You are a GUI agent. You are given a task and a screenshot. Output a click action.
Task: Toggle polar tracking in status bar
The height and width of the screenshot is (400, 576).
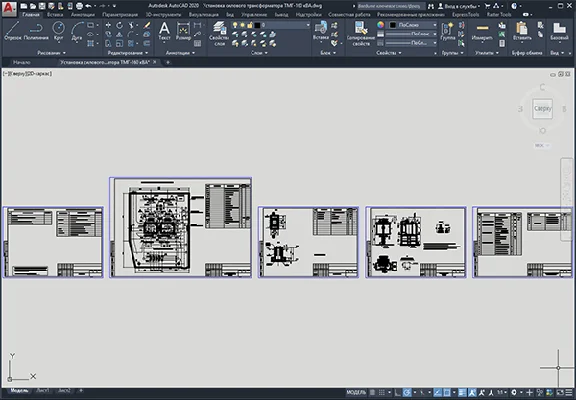pyautogui.click(x=407, y=392)
